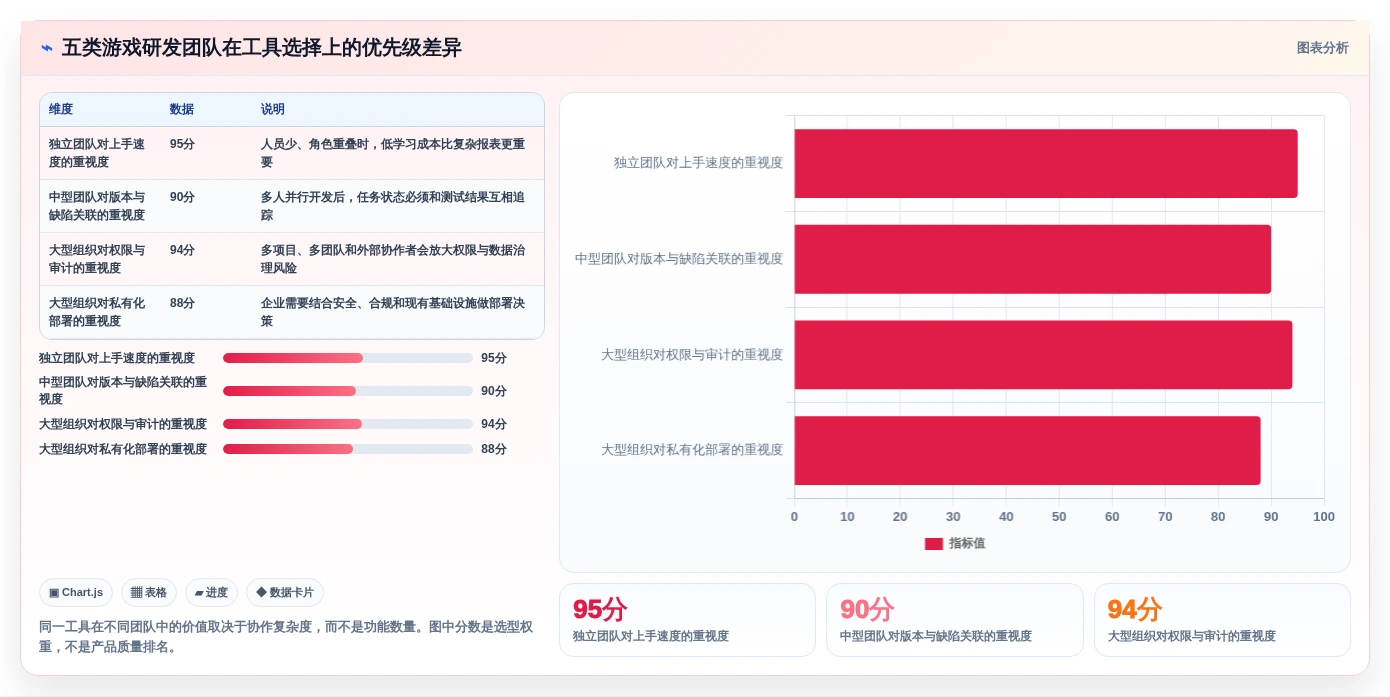Select the 表格 tag chip

click(149, 593)
